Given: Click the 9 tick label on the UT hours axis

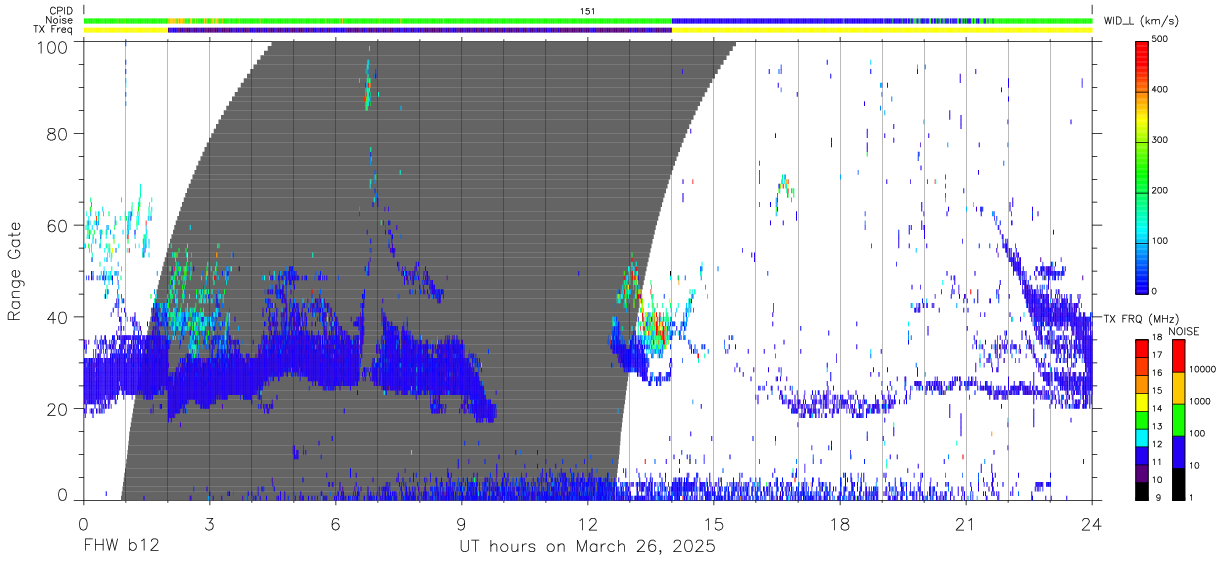Looking at the screenshot, I should (x=461, y=522).
